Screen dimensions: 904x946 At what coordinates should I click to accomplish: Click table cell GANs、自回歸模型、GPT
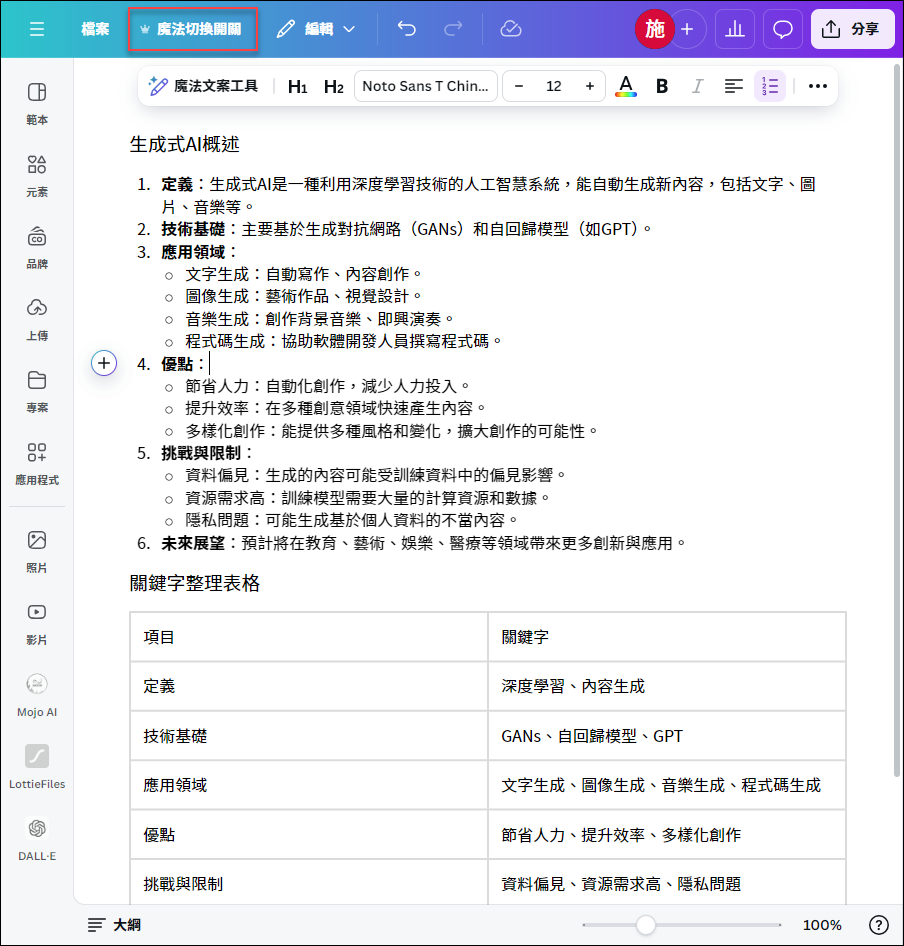click(667, 736)
